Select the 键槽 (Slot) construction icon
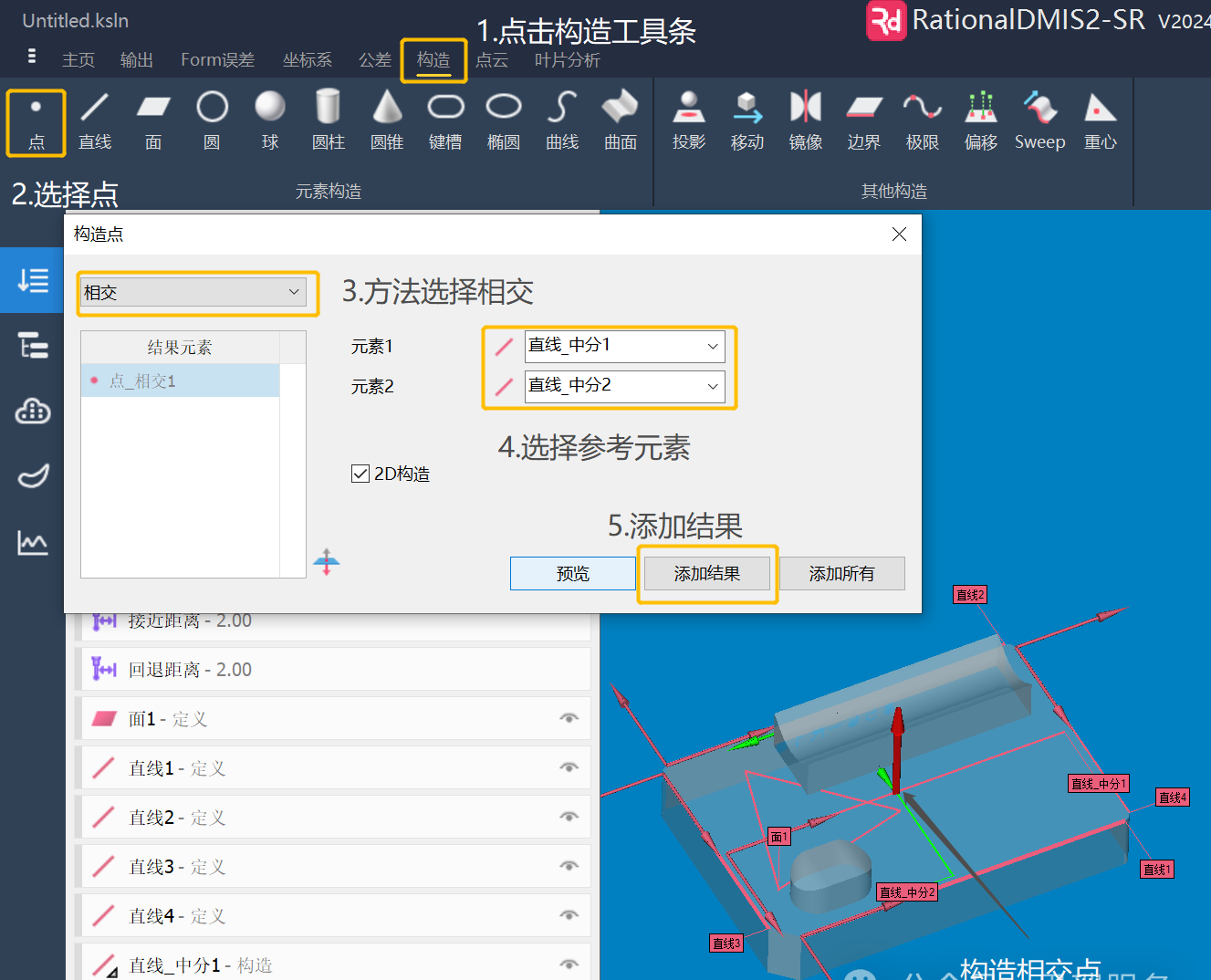 [444, 120]
